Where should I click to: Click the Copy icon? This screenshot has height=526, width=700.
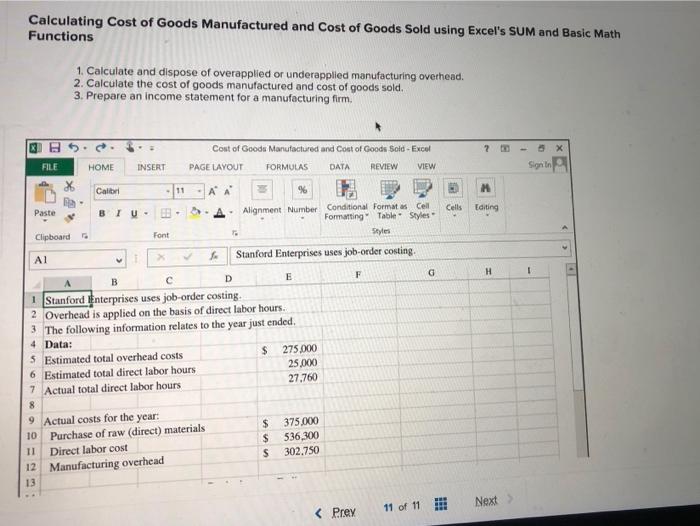click(69, 202)
